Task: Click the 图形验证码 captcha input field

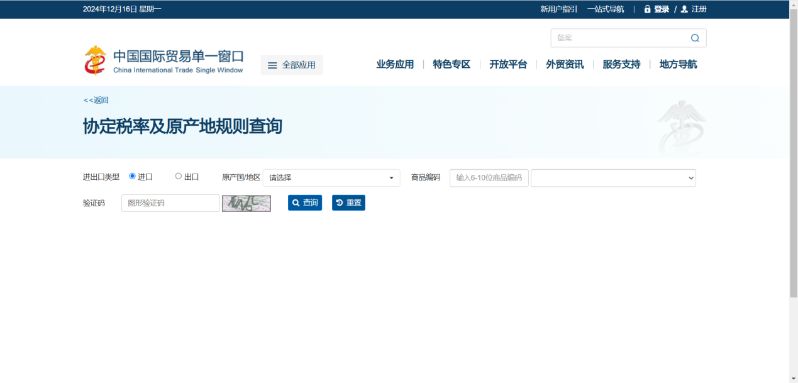Action: [170, 203]
